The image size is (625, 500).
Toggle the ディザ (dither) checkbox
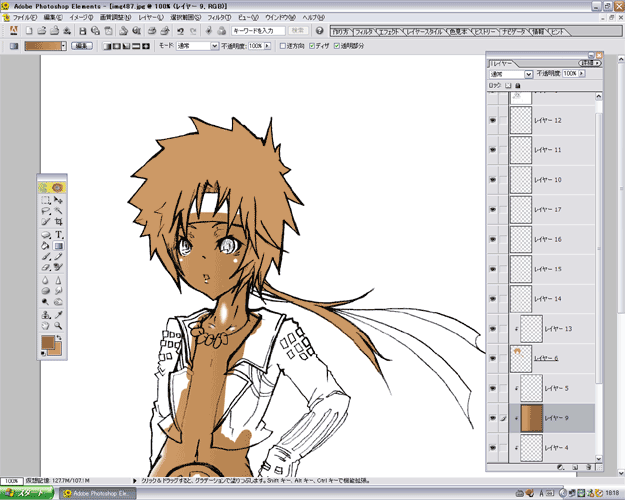[x=312, y=46]
